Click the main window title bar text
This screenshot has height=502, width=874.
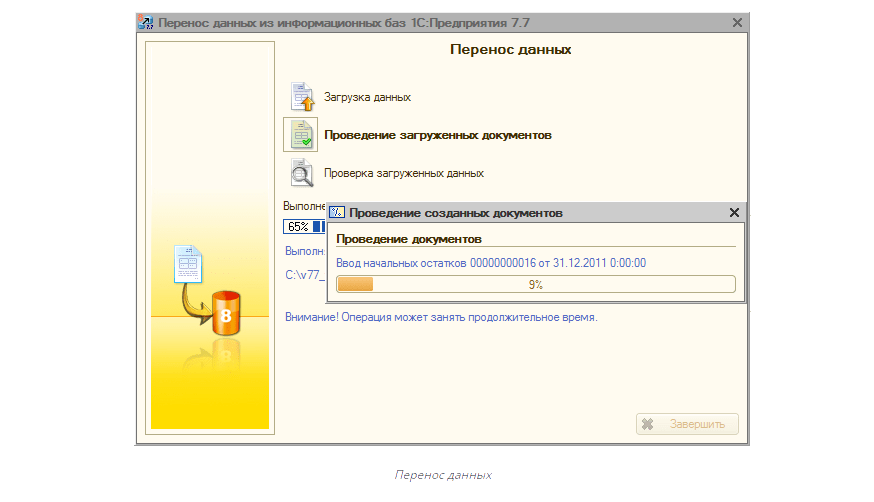pyautogui.click(x=344, y=23)
